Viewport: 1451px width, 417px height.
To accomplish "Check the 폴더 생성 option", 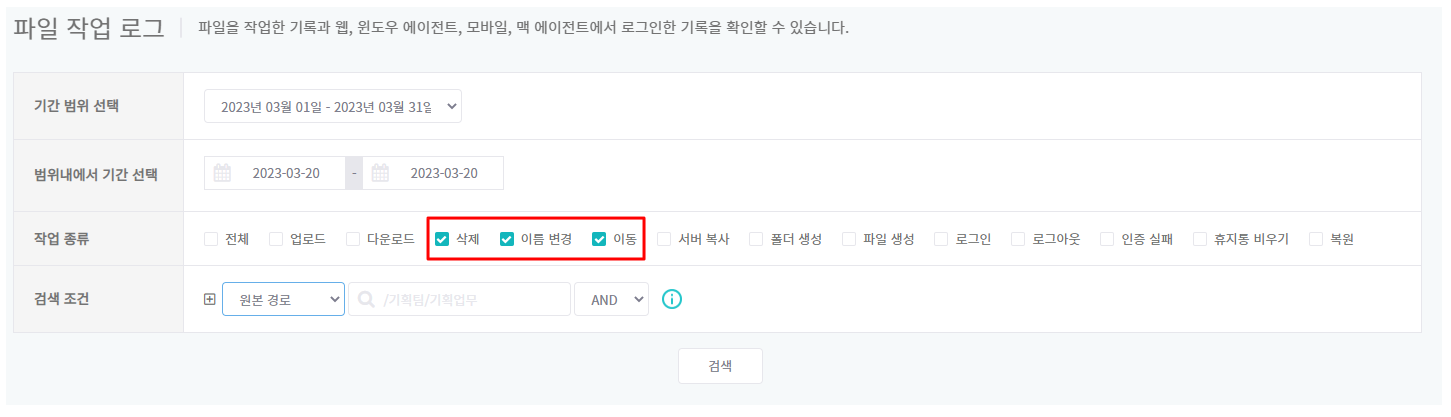I will [756, 239].
